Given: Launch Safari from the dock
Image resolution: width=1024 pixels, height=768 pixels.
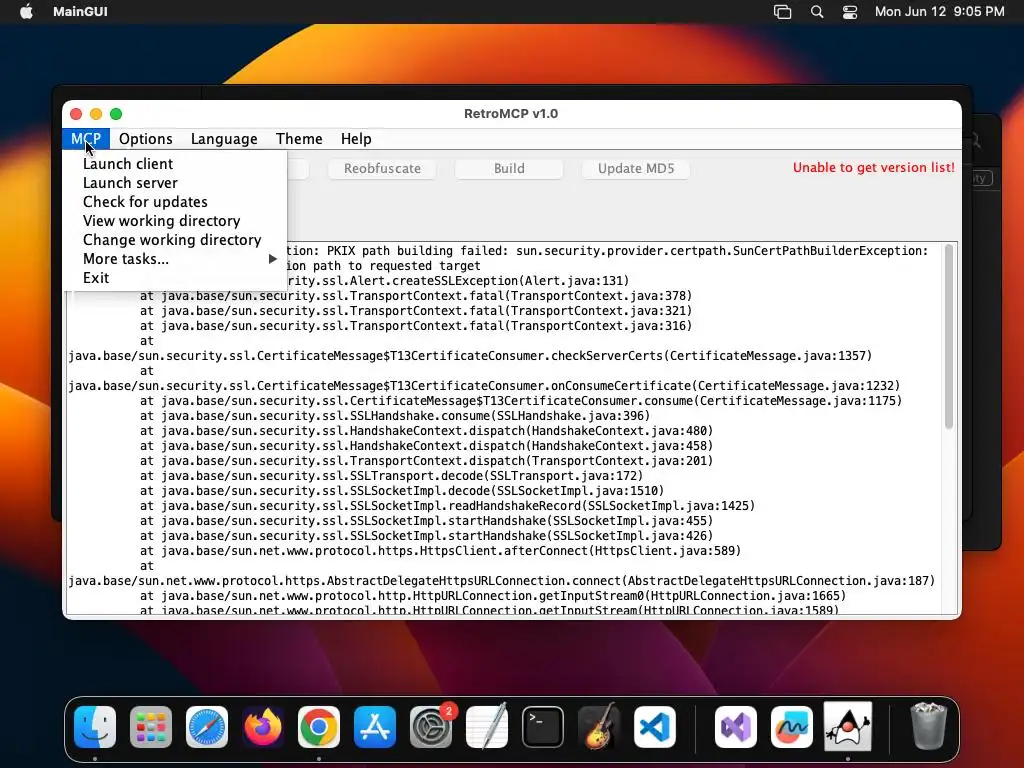Looking at the screenshot, I should [x=207, y=726].
